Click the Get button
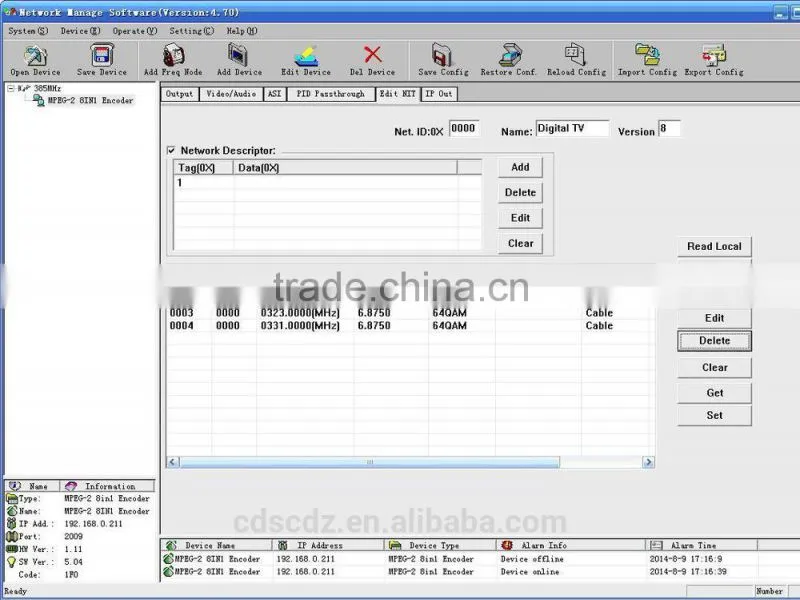Image resolution: width=800 pixels, height=600 pixels. click(714, 393)
